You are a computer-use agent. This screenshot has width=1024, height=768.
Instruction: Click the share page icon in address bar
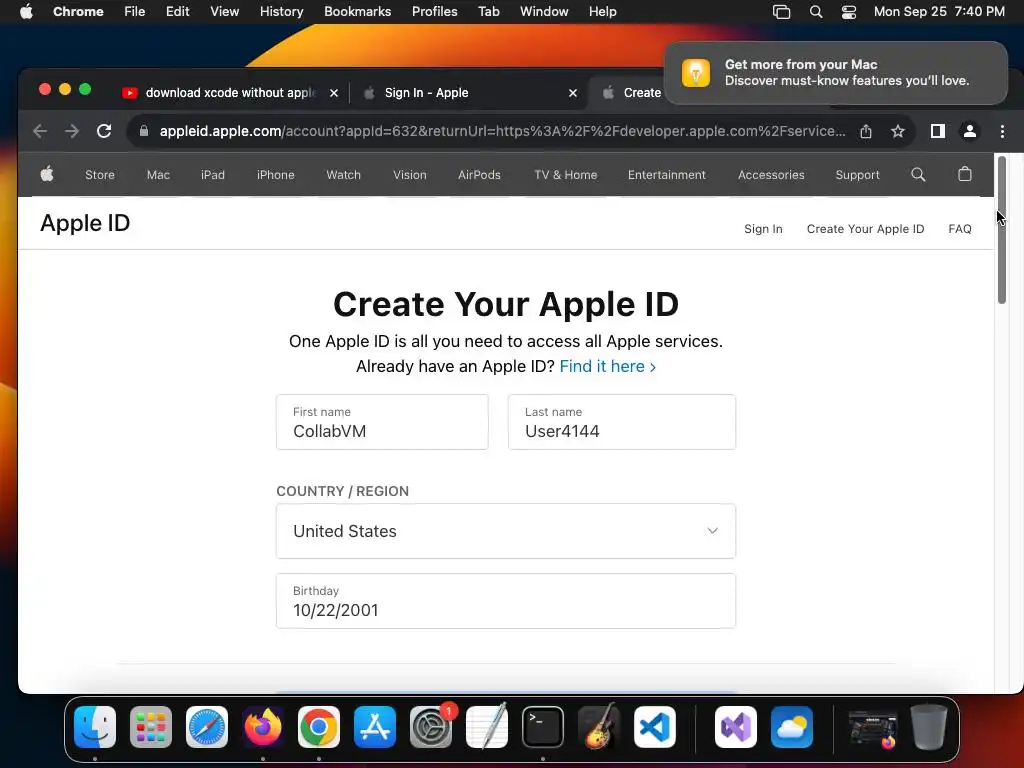pyautogui.click(x=866, y=131)
